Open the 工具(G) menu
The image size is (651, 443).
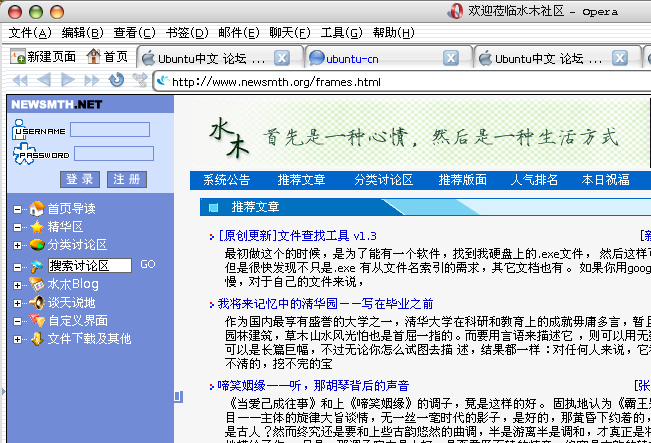(341, 32)
